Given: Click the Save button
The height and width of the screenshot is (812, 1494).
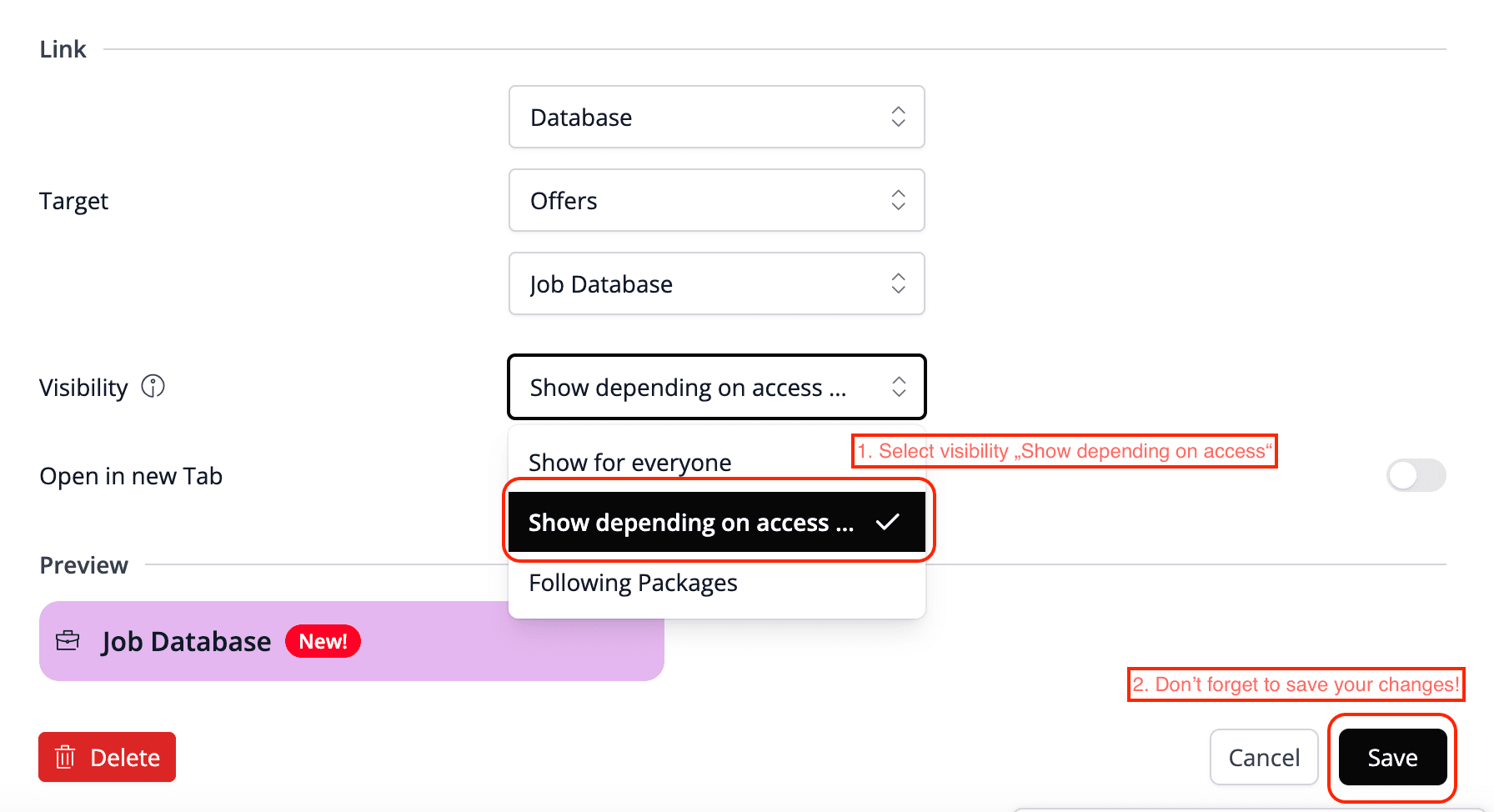Looking at the screenshot, I should (1392, 757).
